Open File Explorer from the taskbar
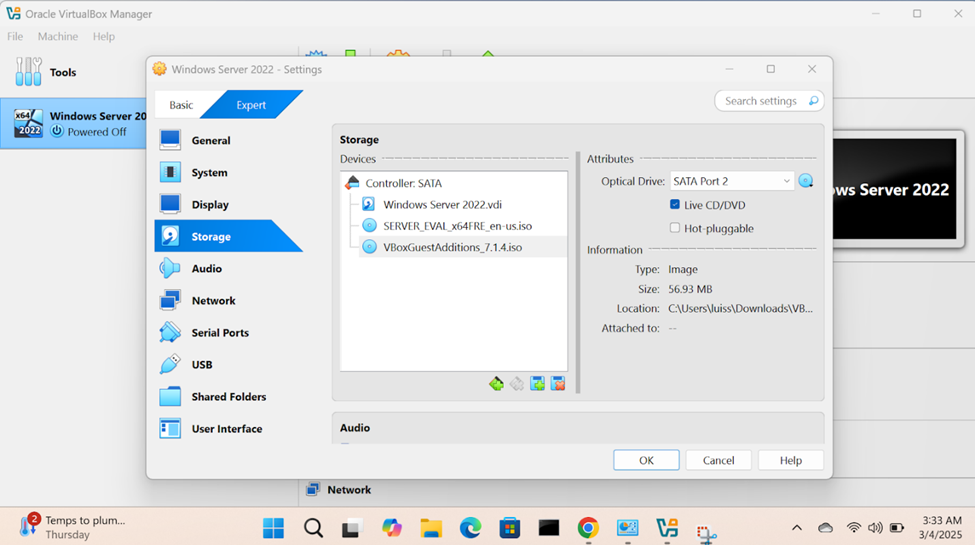 431,528
